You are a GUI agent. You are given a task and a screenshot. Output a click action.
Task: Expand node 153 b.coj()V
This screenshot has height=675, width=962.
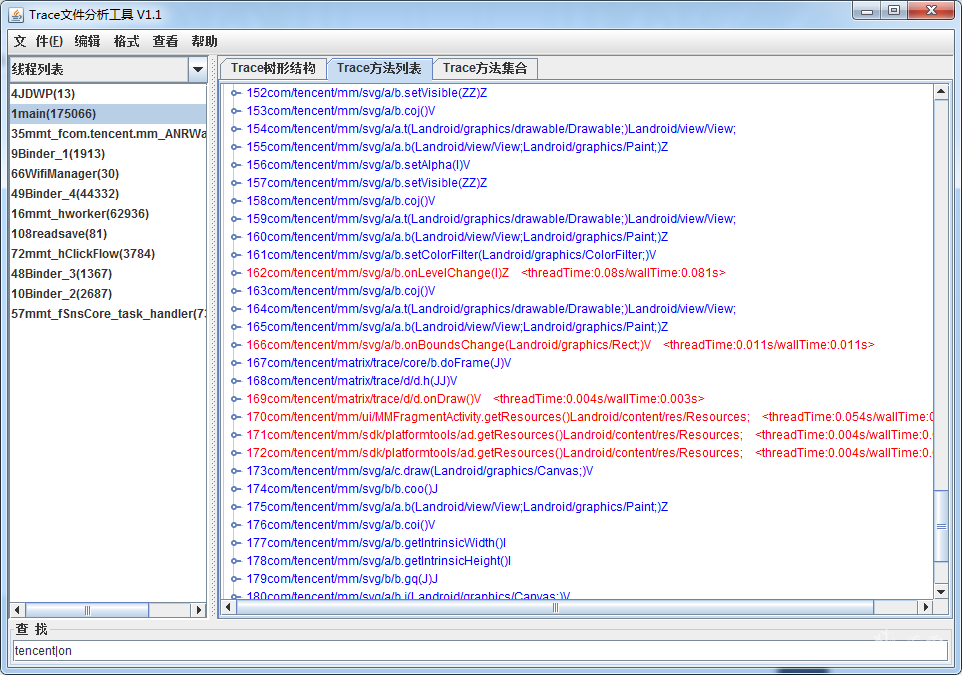(235, 111)
